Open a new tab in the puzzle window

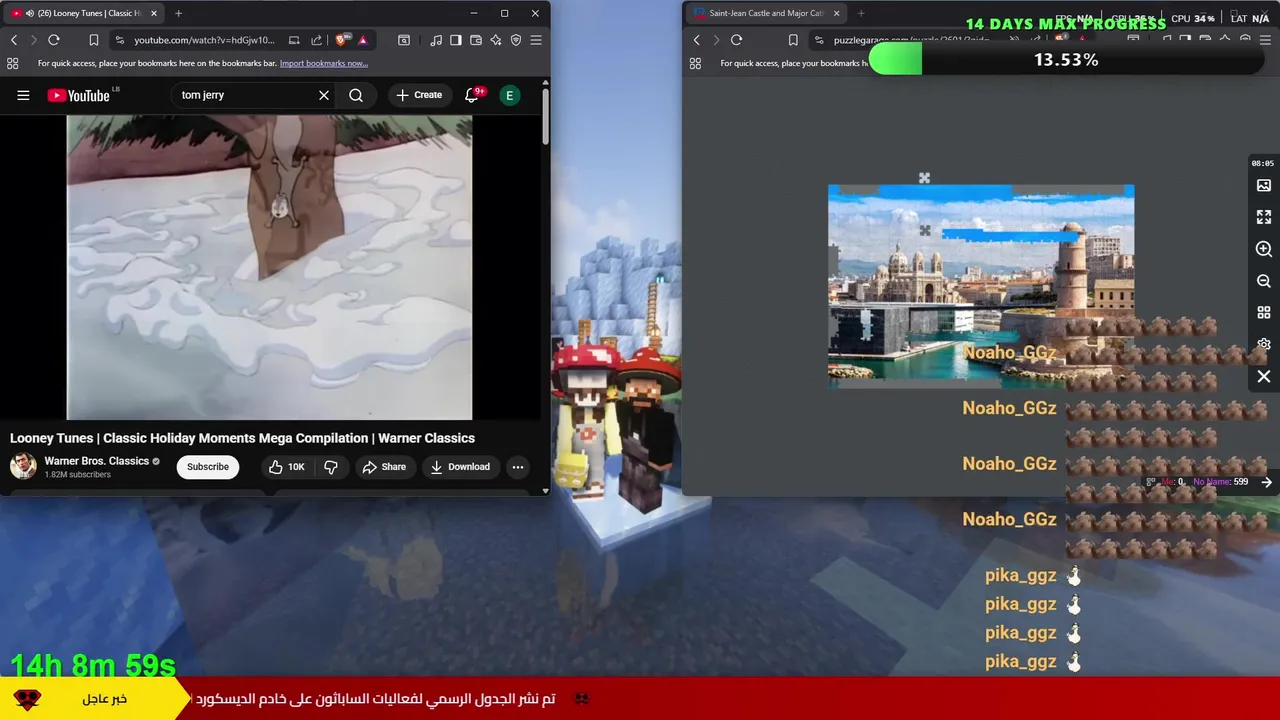861,13
